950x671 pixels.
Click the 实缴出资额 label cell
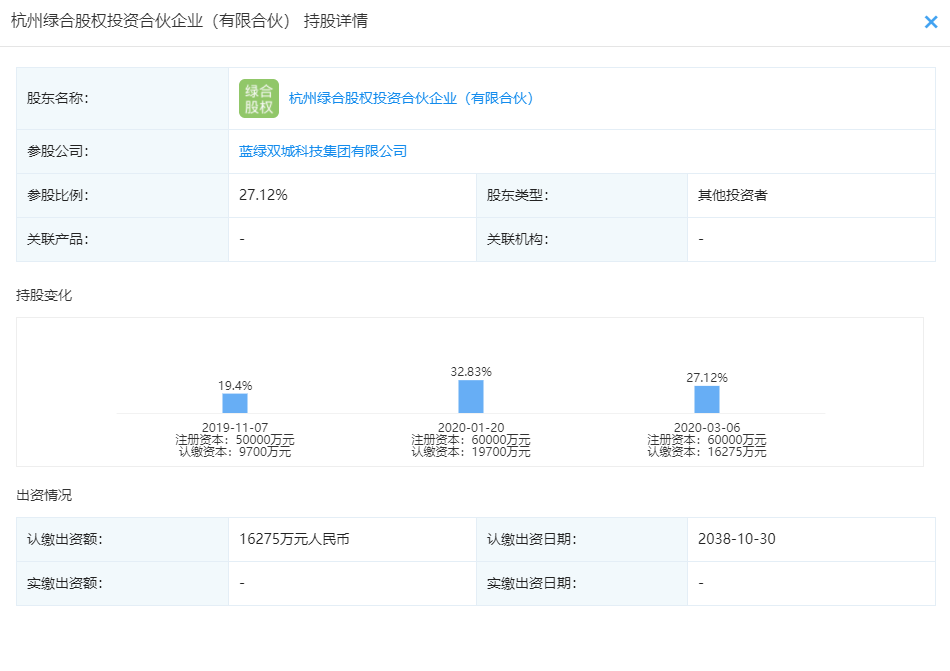[122, 583]
